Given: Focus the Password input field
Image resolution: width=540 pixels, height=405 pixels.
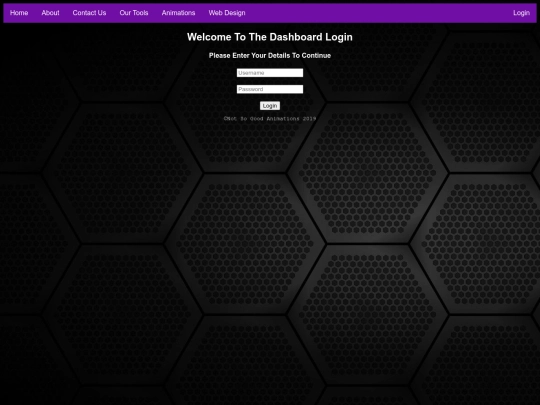Looking at the screenshot, I should [270, 89].
